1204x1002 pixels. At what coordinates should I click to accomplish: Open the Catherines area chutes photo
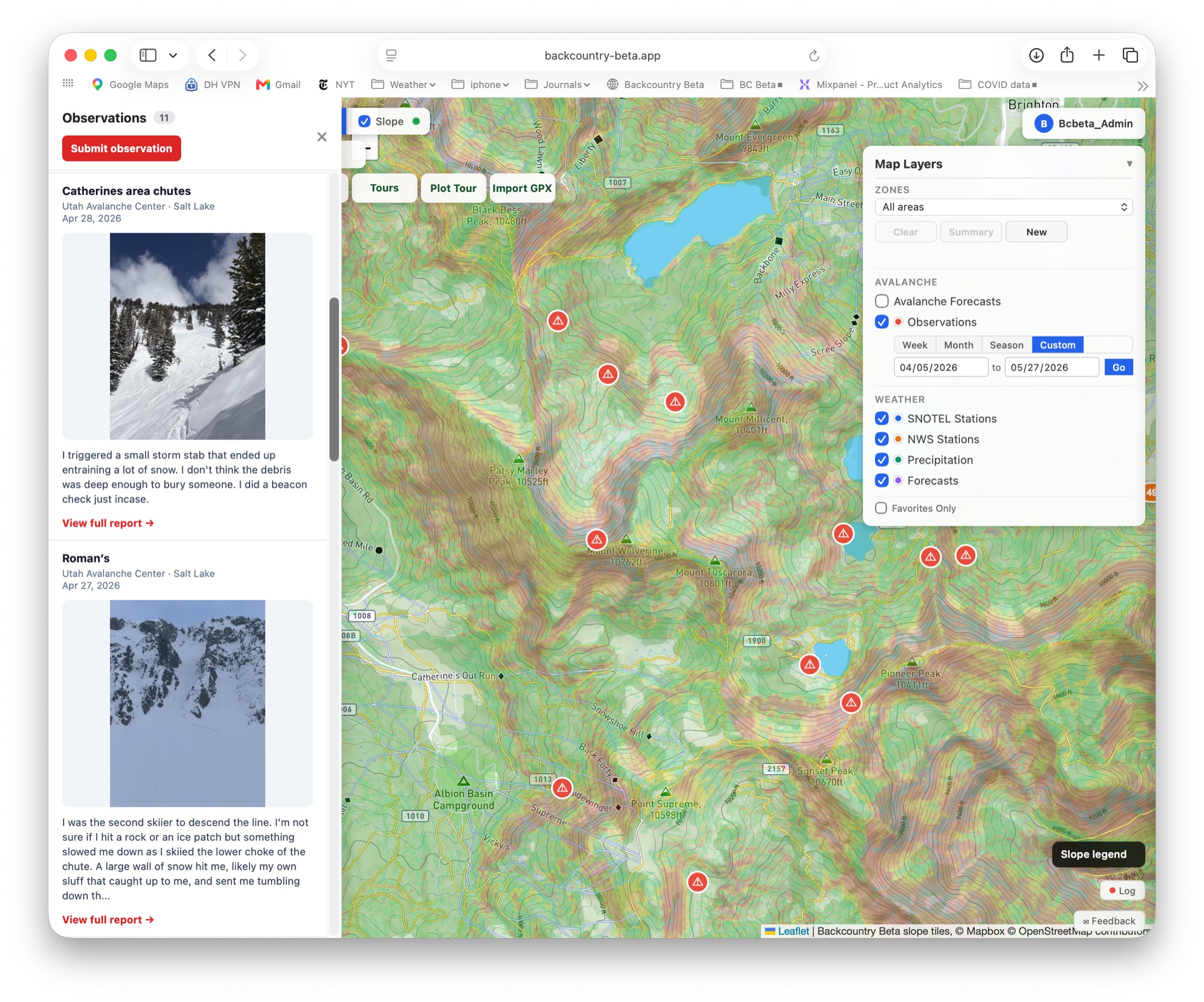coord(188,336)
